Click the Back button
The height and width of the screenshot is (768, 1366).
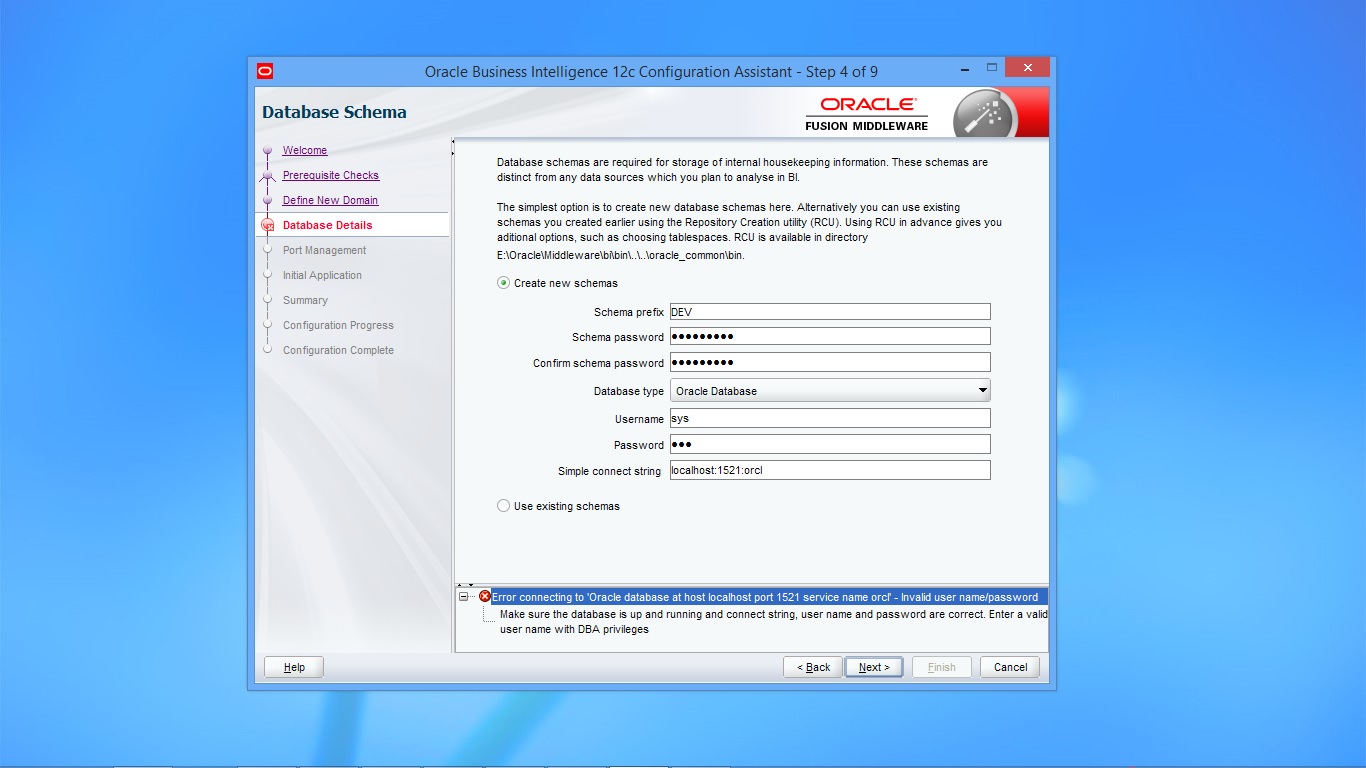[813, 667]
